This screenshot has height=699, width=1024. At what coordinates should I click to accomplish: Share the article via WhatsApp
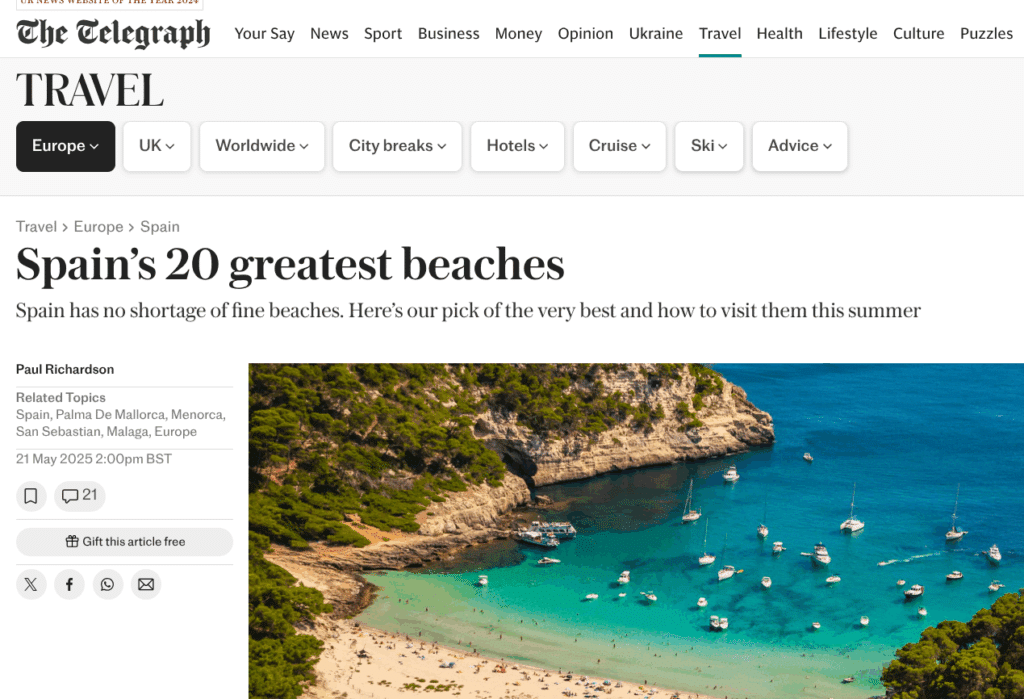[x=108, y=584]
